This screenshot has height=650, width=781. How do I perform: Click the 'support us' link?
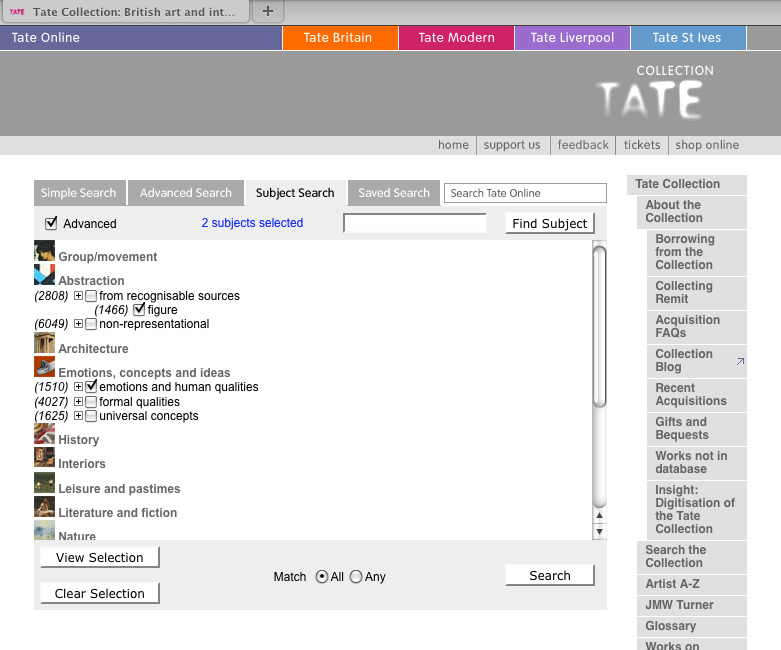point(512,145)
